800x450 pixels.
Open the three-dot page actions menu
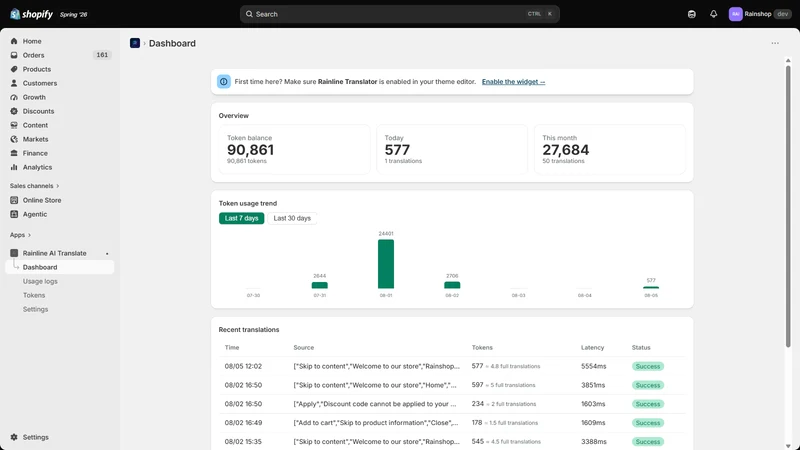click(x=775, y=43)
